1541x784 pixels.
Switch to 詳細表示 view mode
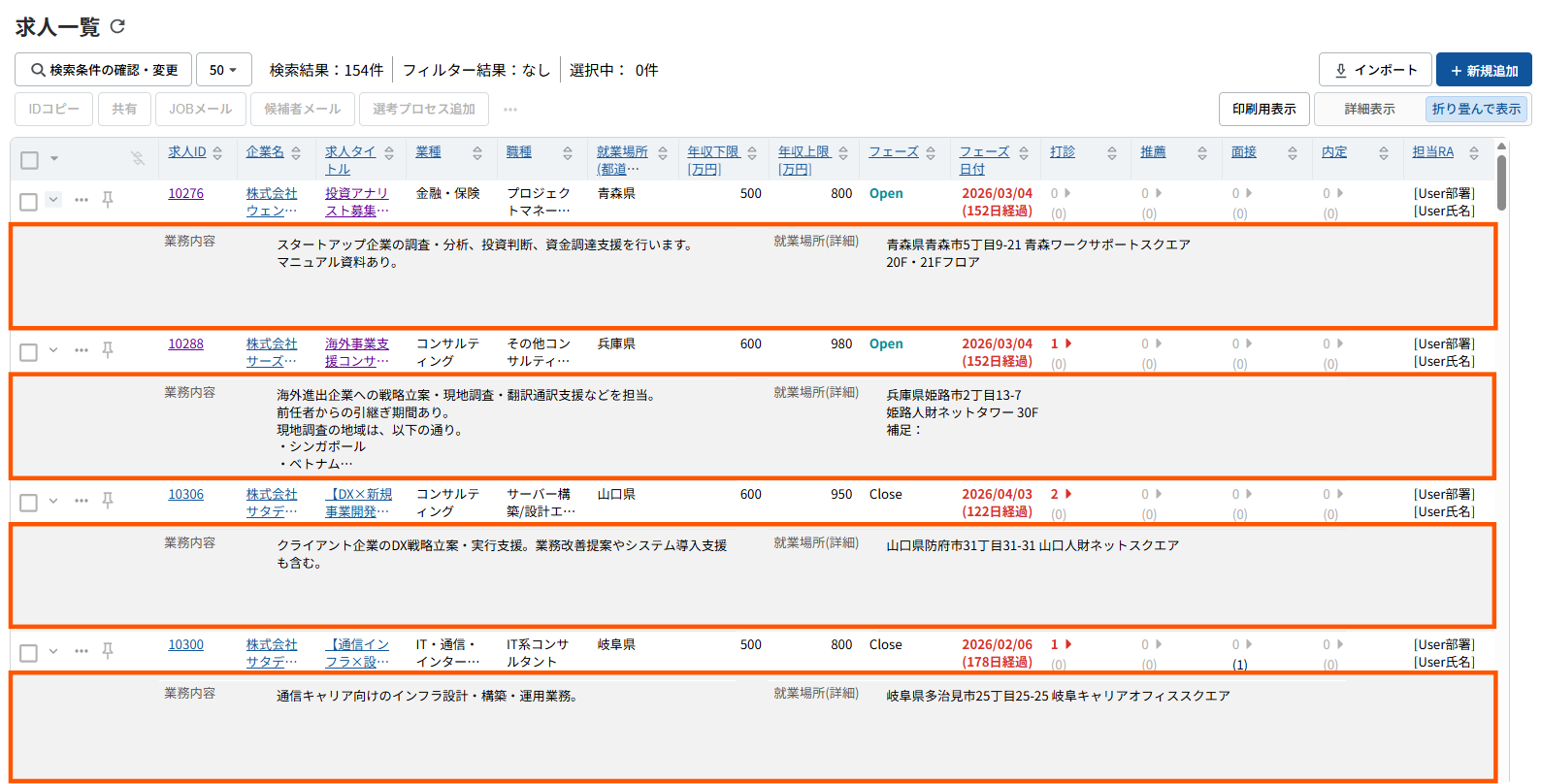pos(1369,109)
